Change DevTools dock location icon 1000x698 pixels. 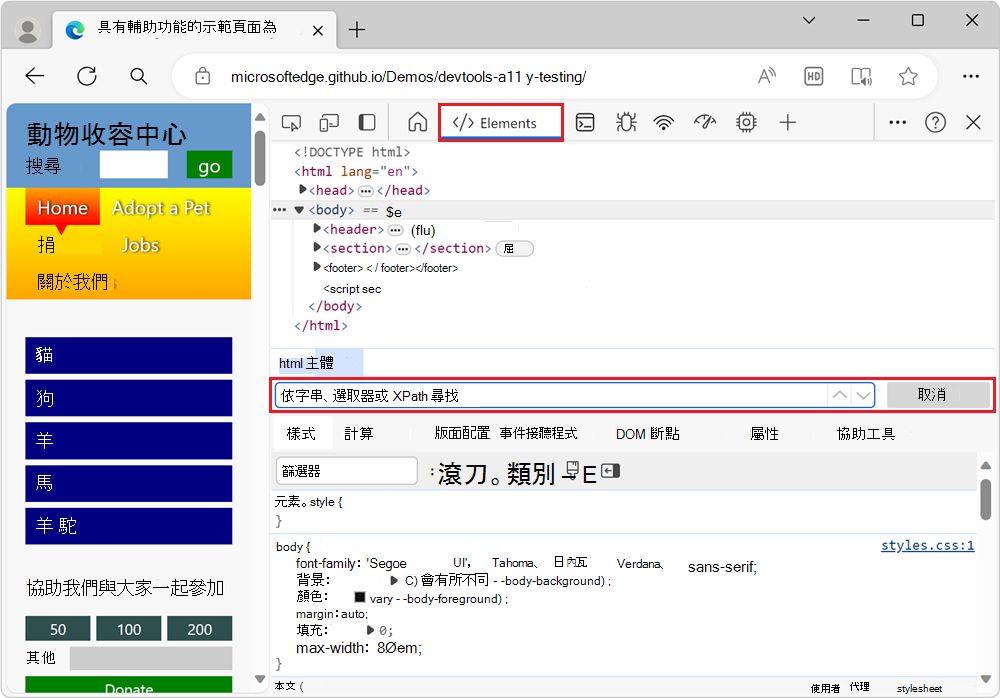click(366, 121)
